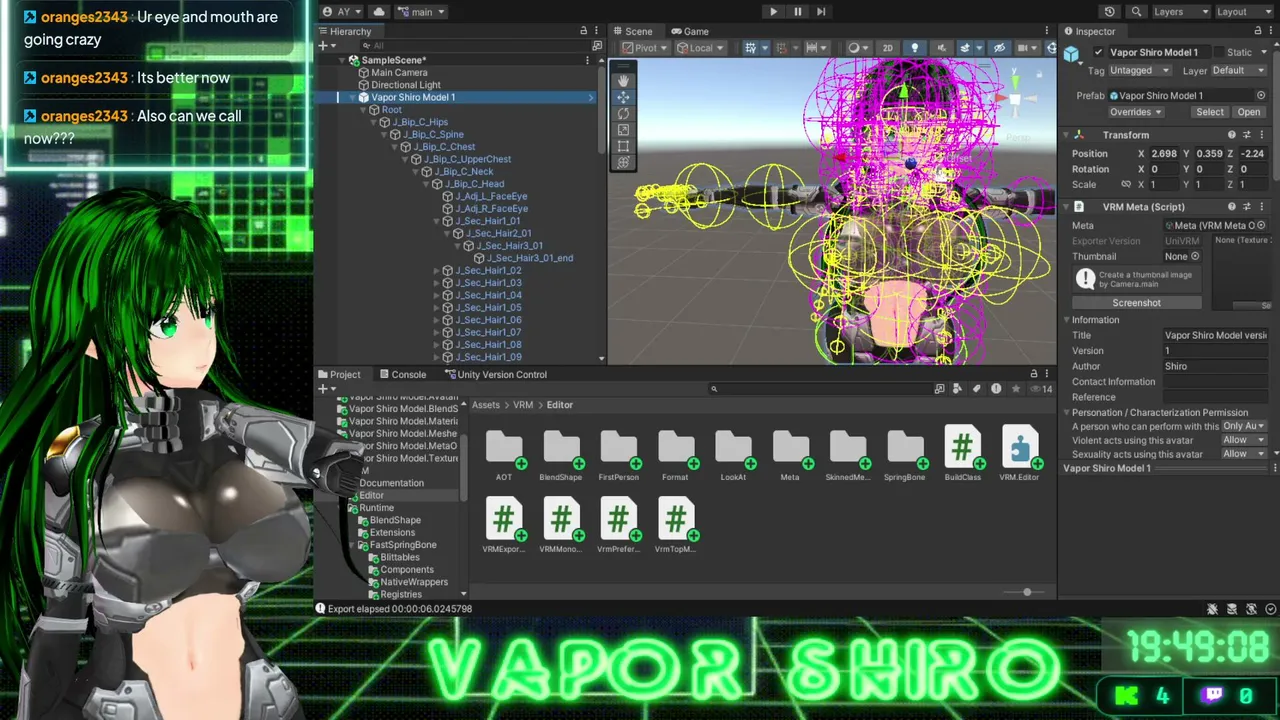Open the AOT folder
Image resolution: width=1280 pixels, height=720 pixels.
coord(504,456)
